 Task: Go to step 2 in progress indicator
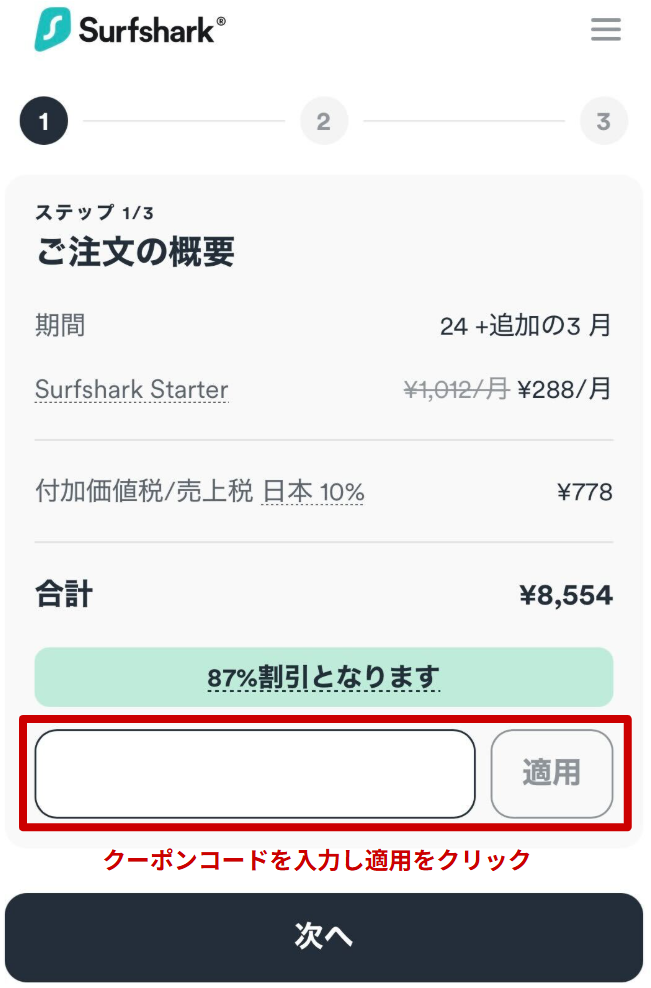[323, 123]
